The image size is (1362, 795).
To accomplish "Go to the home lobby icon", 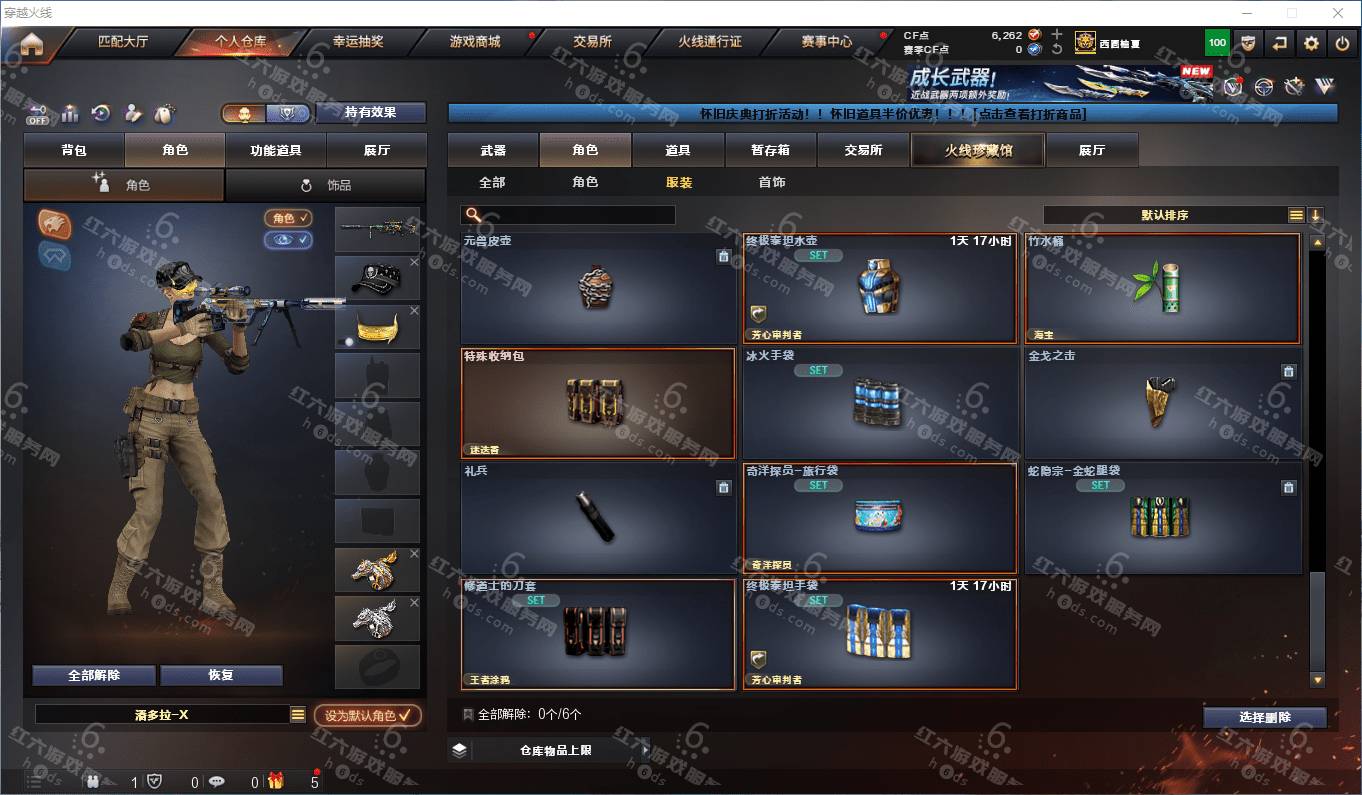I will (x=32, y=44).
